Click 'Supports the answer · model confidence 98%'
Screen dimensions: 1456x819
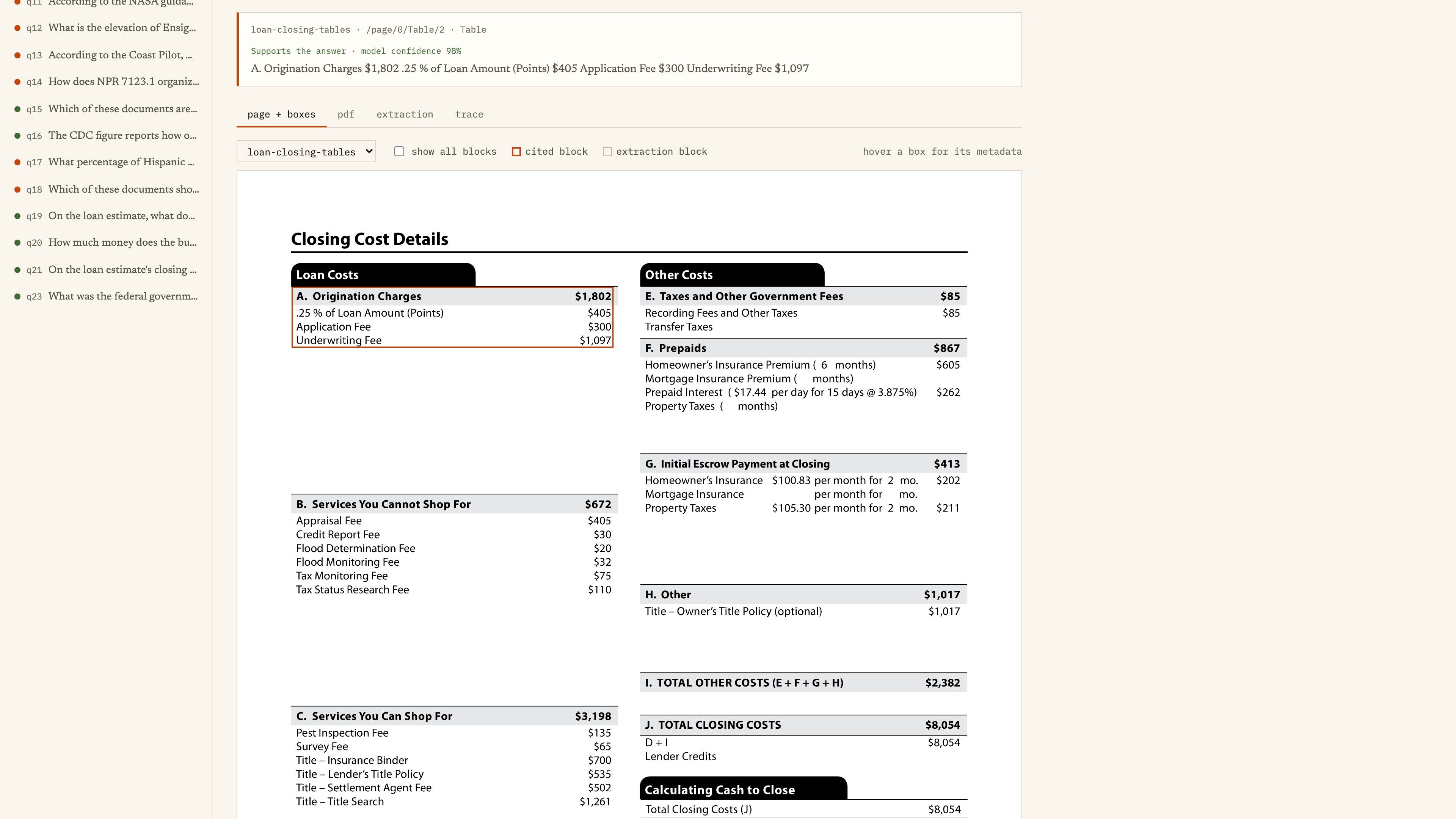(x=356, y=51)
